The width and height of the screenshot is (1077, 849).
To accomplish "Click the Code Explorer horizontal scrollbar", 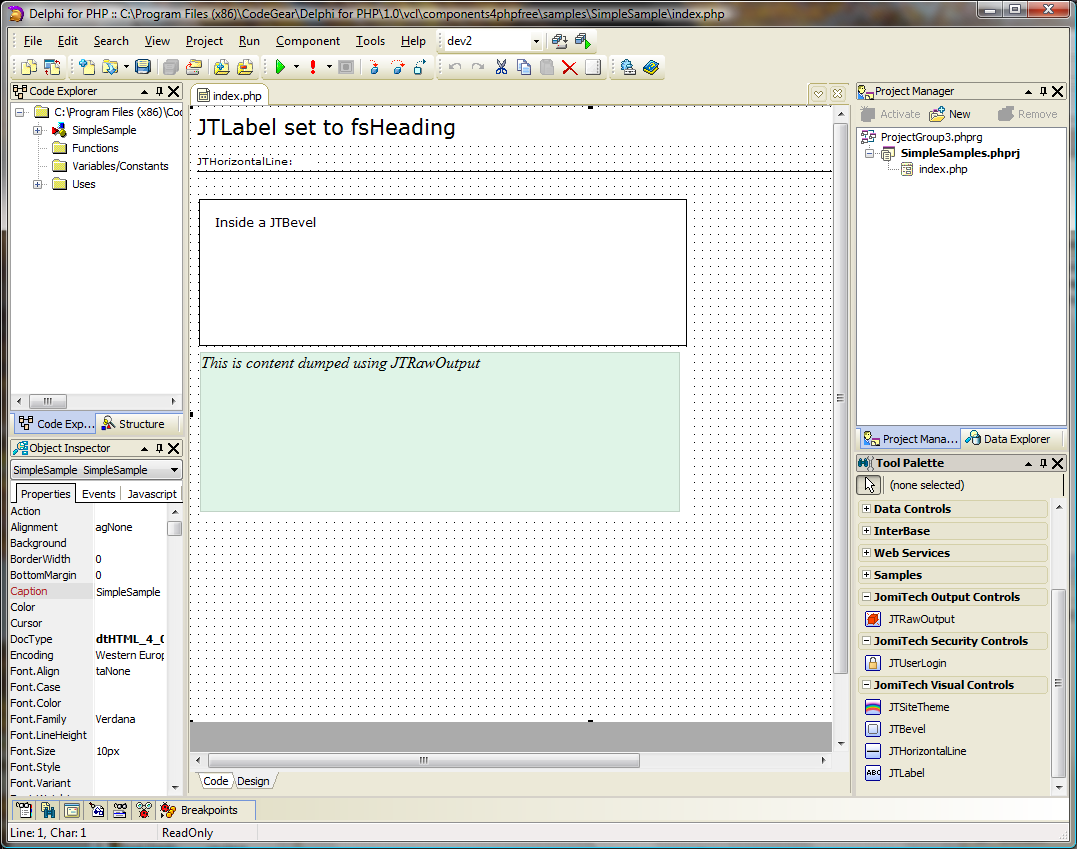I will (x=96, y=401).
